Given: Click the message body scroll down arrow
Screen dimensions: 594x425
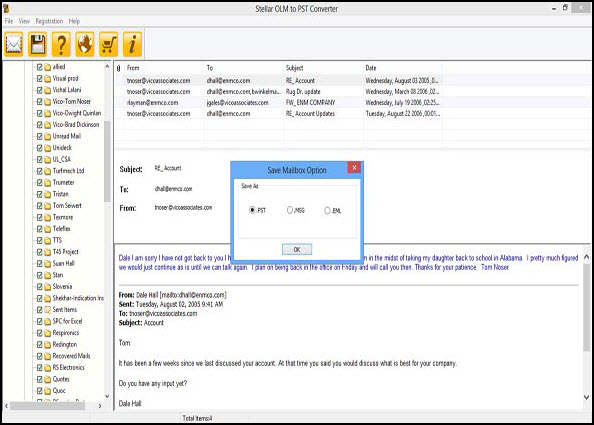Looking at the screenshot, I should pyautogui.click(x=586, y=397).
